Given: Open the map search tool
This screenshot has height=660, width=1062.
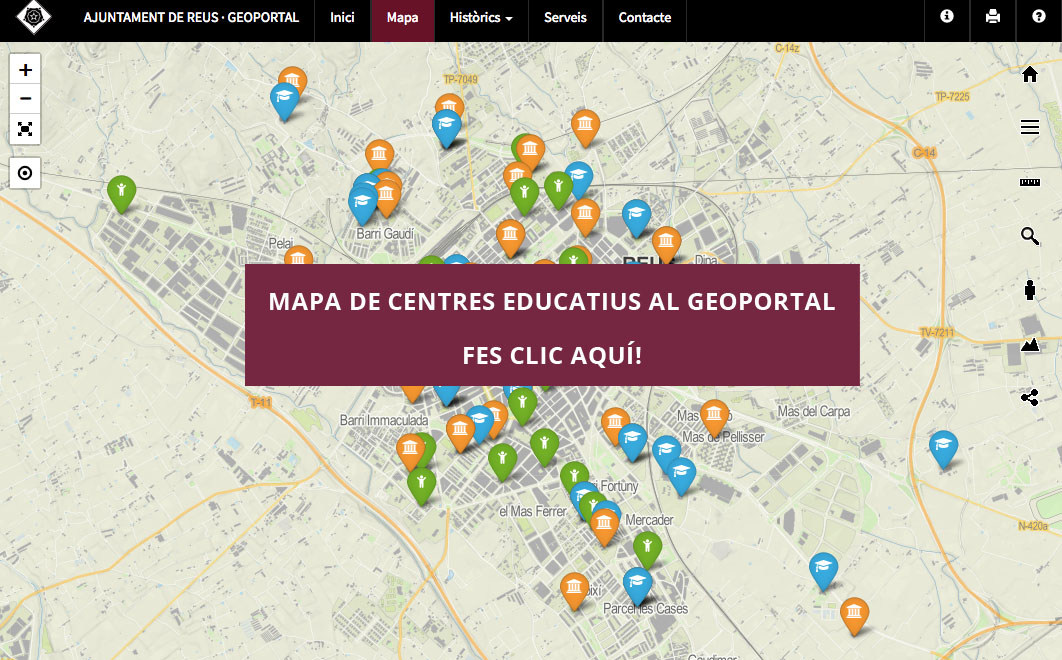Looking at the screenshot, I should (1030, 237).
